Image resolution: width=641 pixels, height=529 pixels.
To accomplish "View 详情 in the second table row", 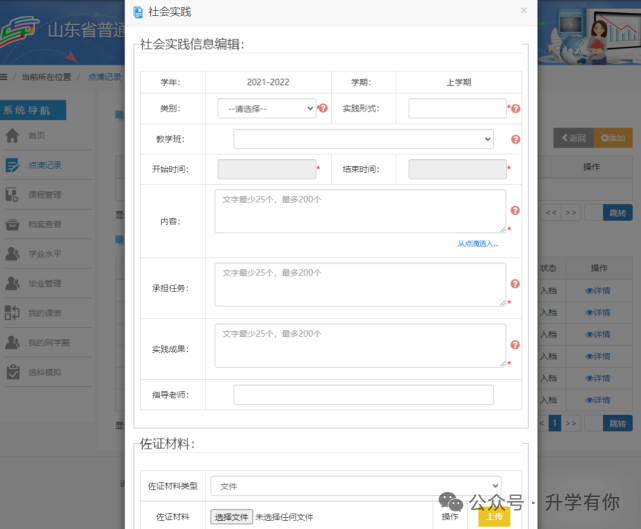I will click(598, 312).
